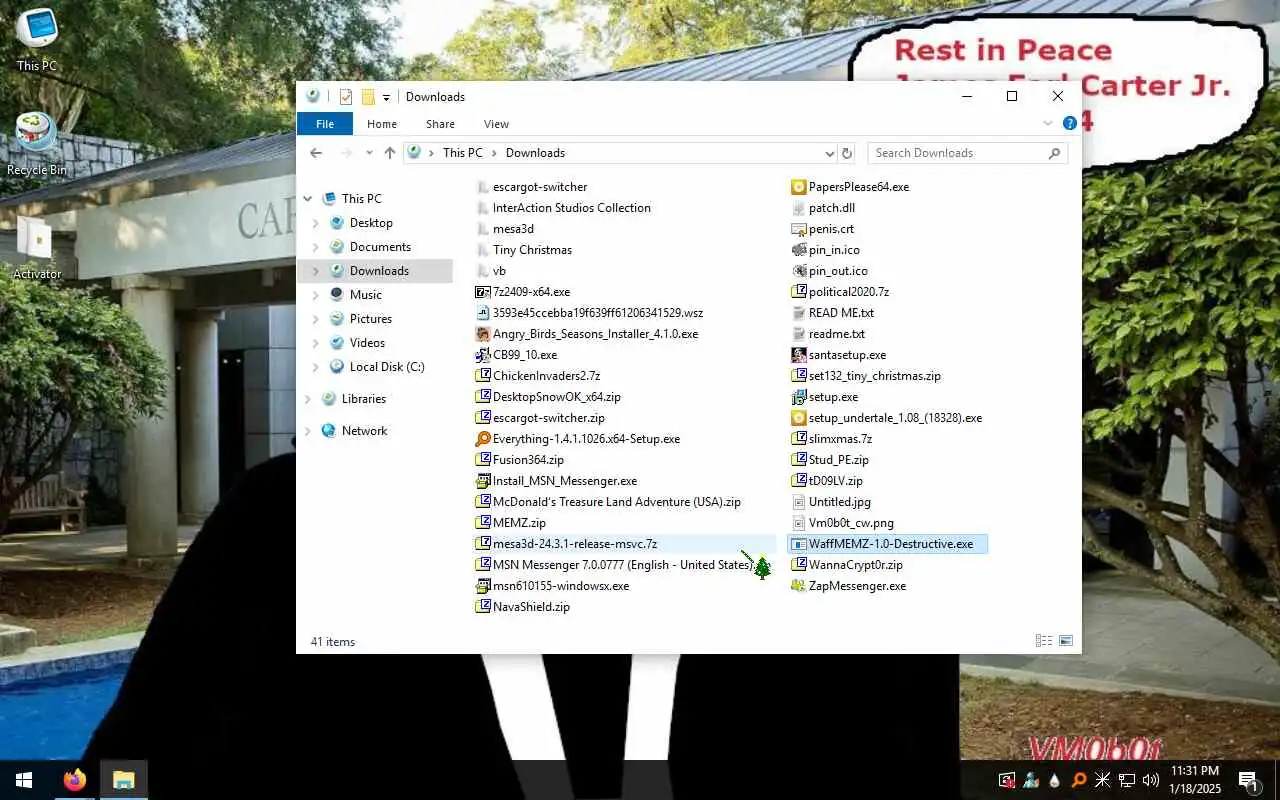Open the File ribbon tab

click(x=325, y=124)
